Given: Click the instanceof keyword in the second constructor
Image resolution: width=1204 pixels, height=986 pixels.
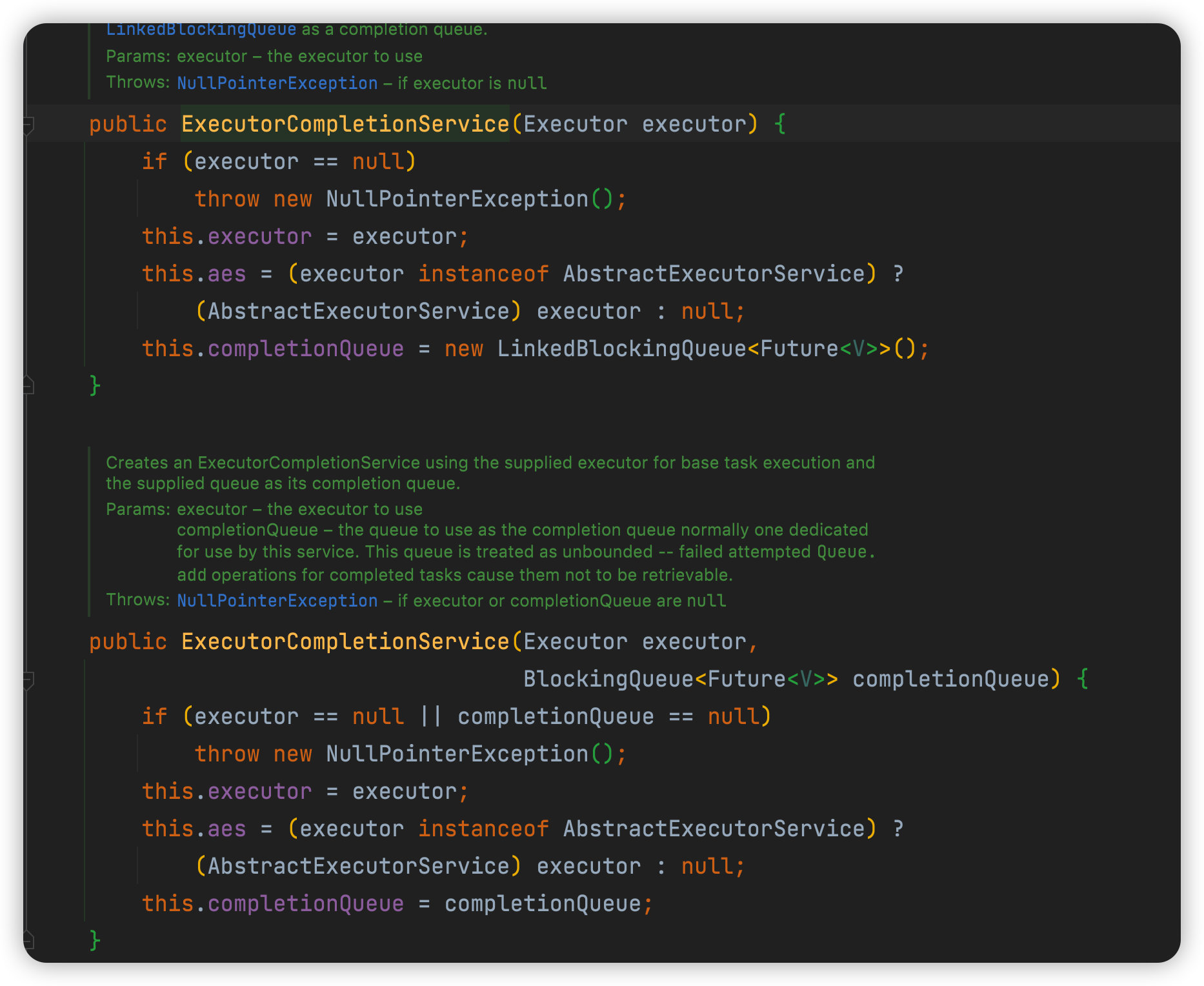Looking at the screenshot, I should point(484,828).
